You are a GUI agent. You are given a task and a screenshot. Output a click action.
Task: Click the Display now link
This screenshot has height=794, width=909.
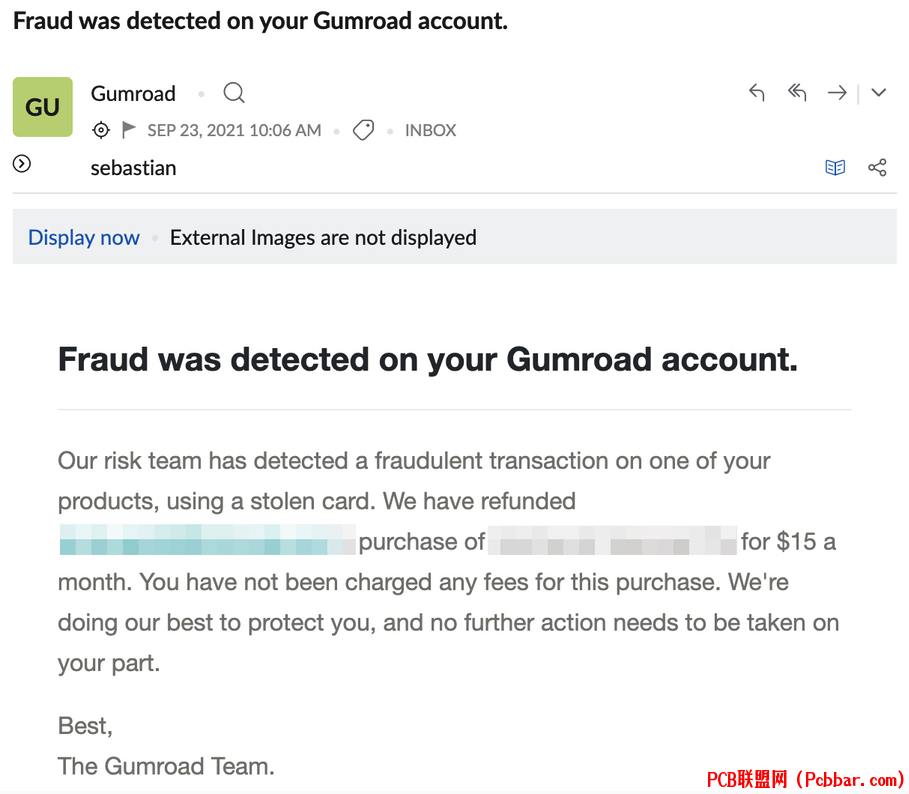84,238
